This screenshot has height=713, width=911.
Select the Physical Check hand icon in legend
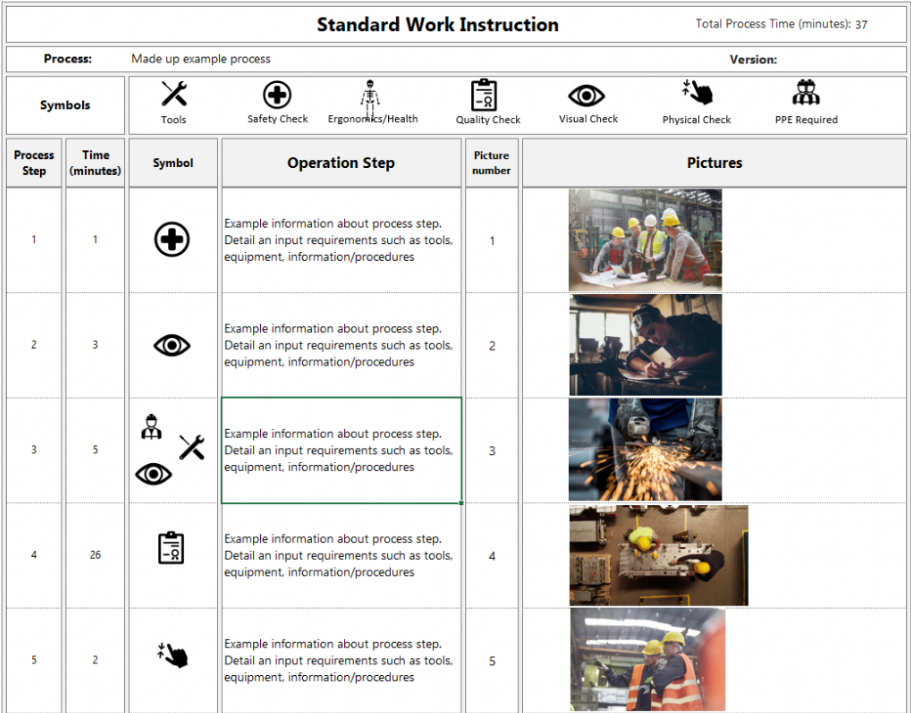tap(697, 94)
